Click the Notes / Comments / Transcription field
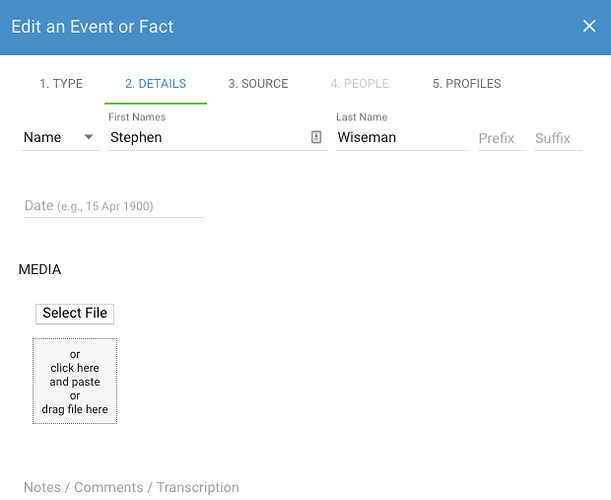The height and width of the screenshot is (500, 611). click(x=131, y=487)
